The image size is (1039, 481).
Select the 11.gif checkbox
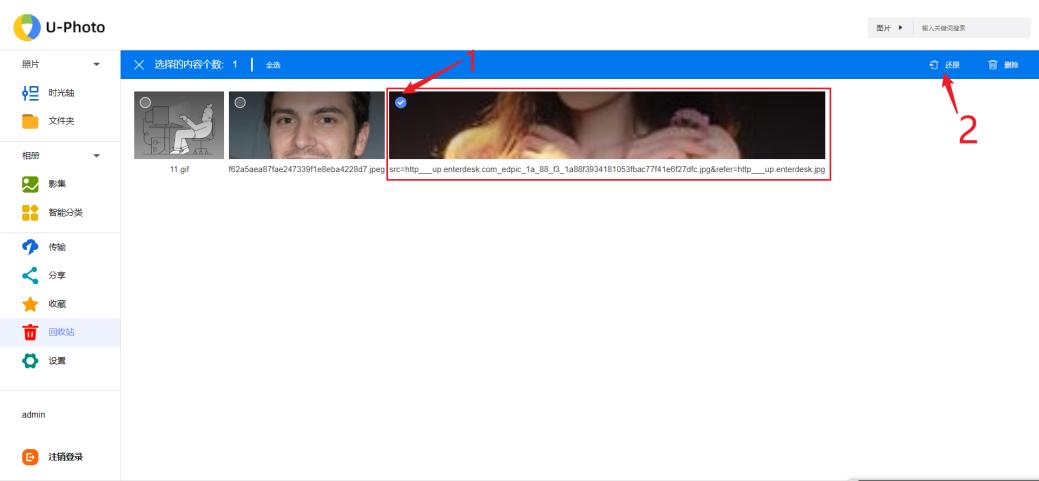(x=145, y=102)
